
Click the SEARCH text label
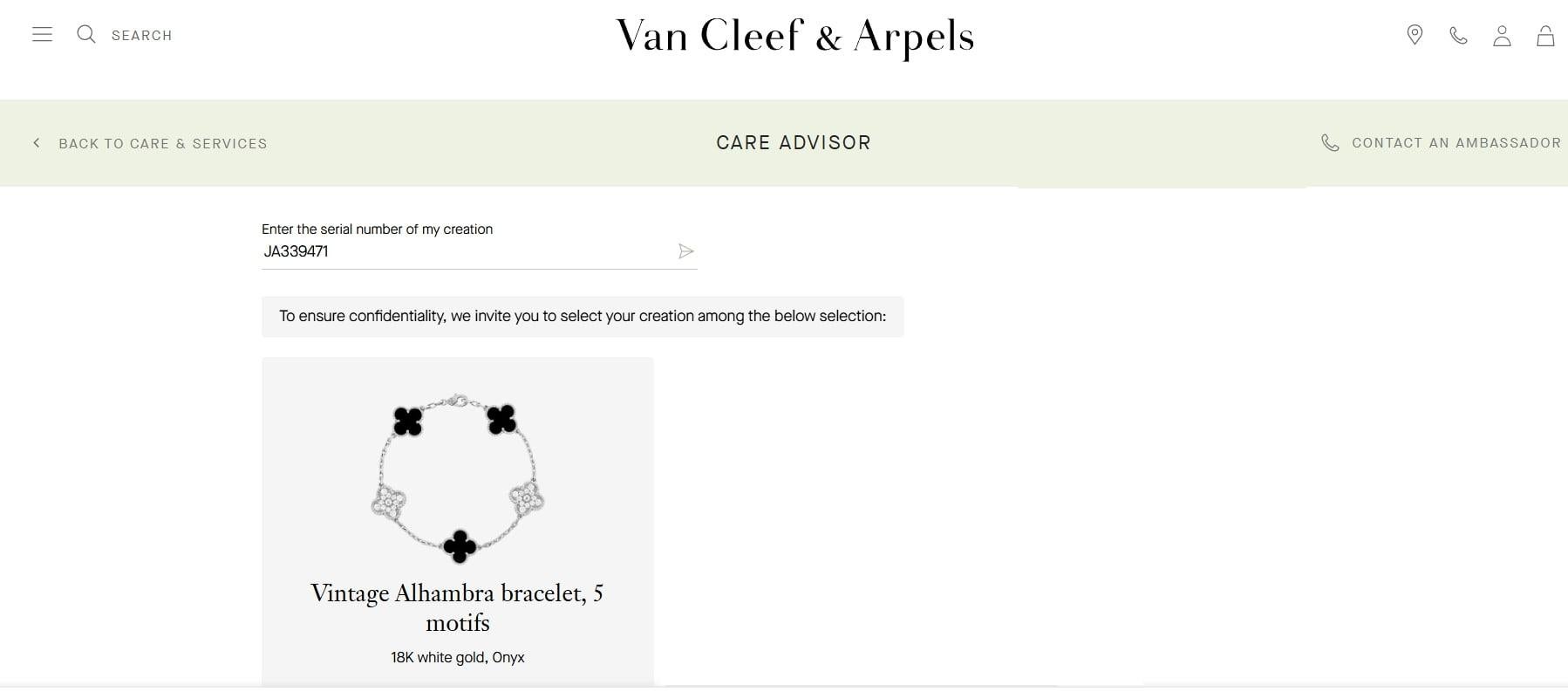(x=141, y=36)
